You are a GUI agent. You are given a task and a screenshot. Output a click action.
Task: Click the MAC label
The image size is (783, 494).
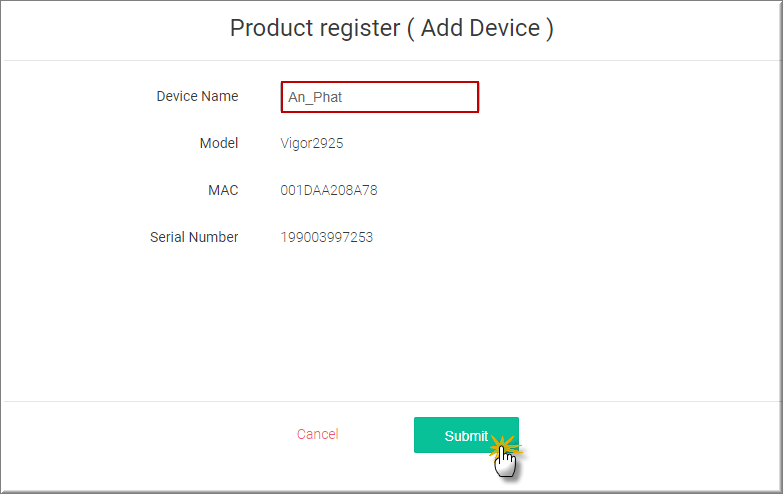coord(222,190)
